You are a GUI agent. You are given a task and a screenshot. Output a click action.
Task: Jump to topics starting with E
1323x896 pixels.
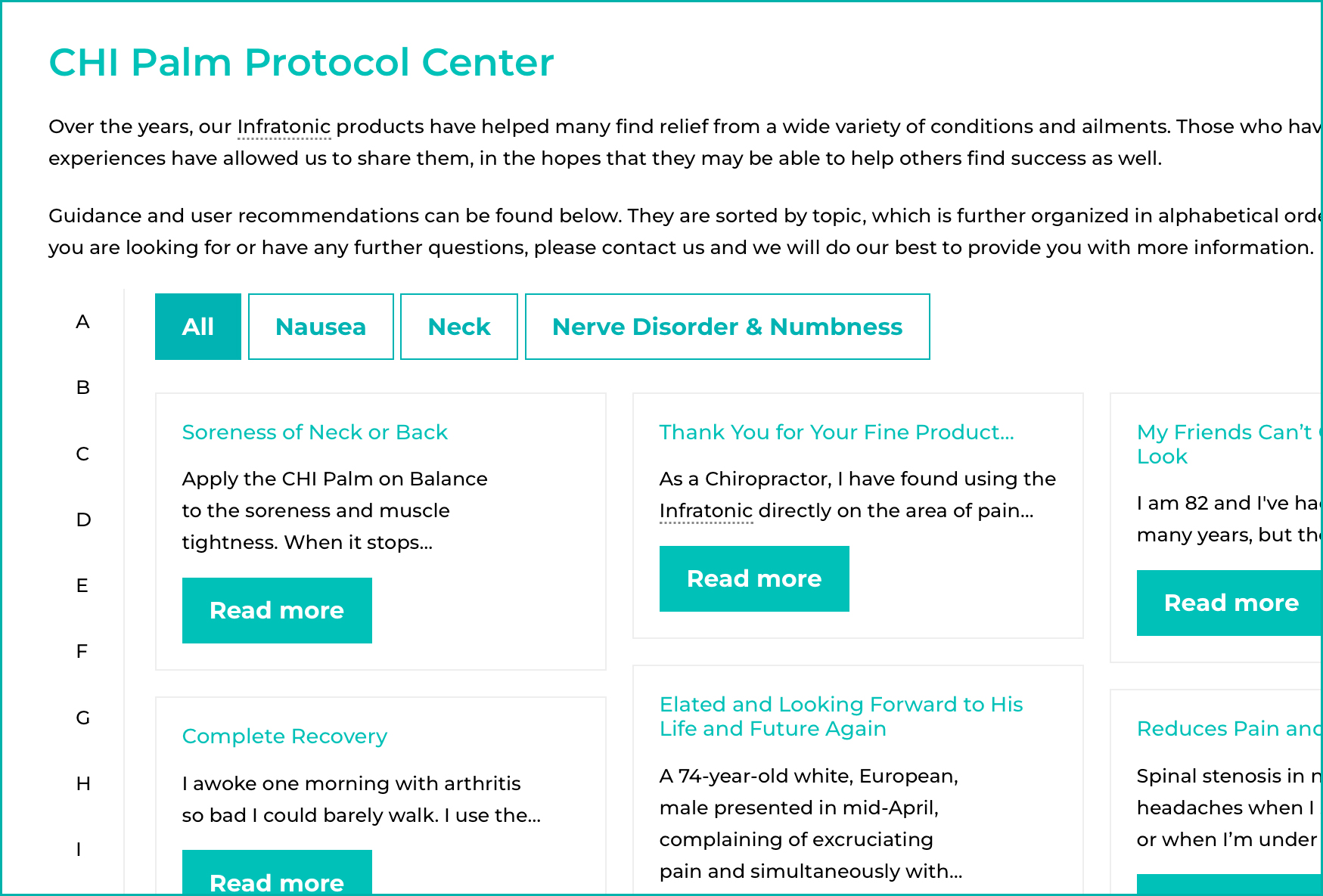pos(82,585)
